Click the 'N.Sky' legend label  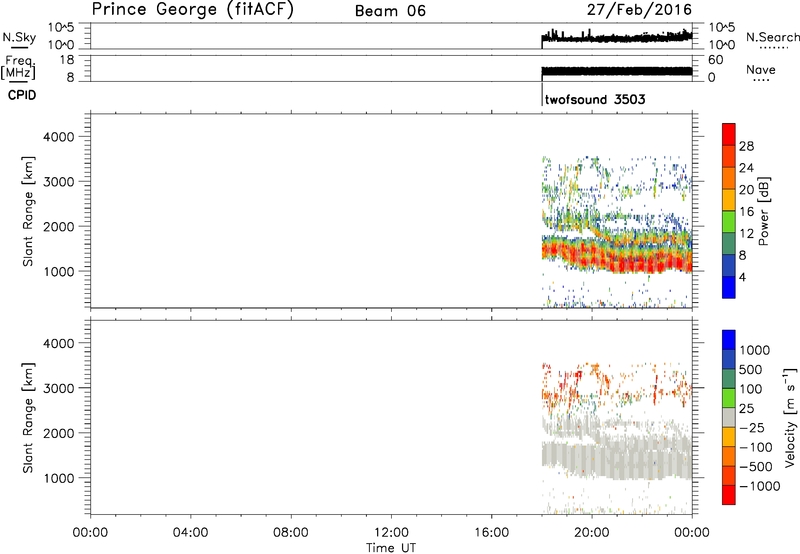coord(17,37)
